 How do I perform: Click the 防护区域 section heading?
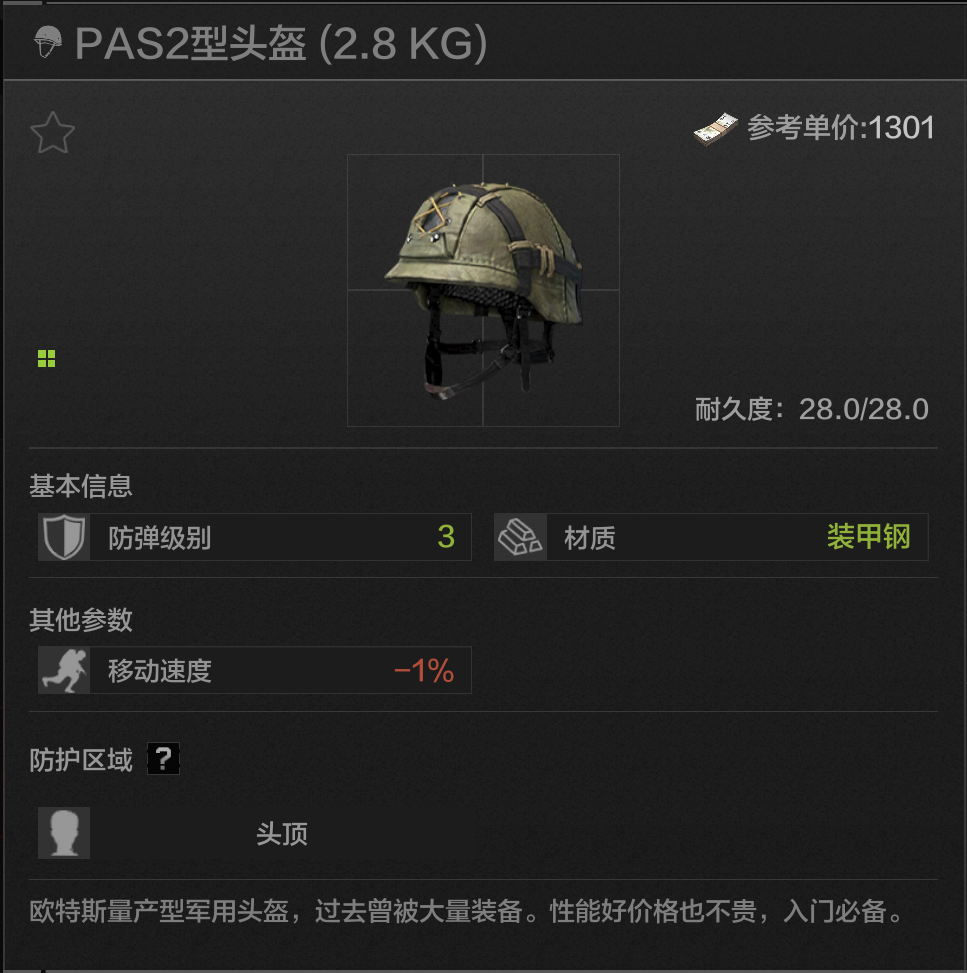[81, 760]
